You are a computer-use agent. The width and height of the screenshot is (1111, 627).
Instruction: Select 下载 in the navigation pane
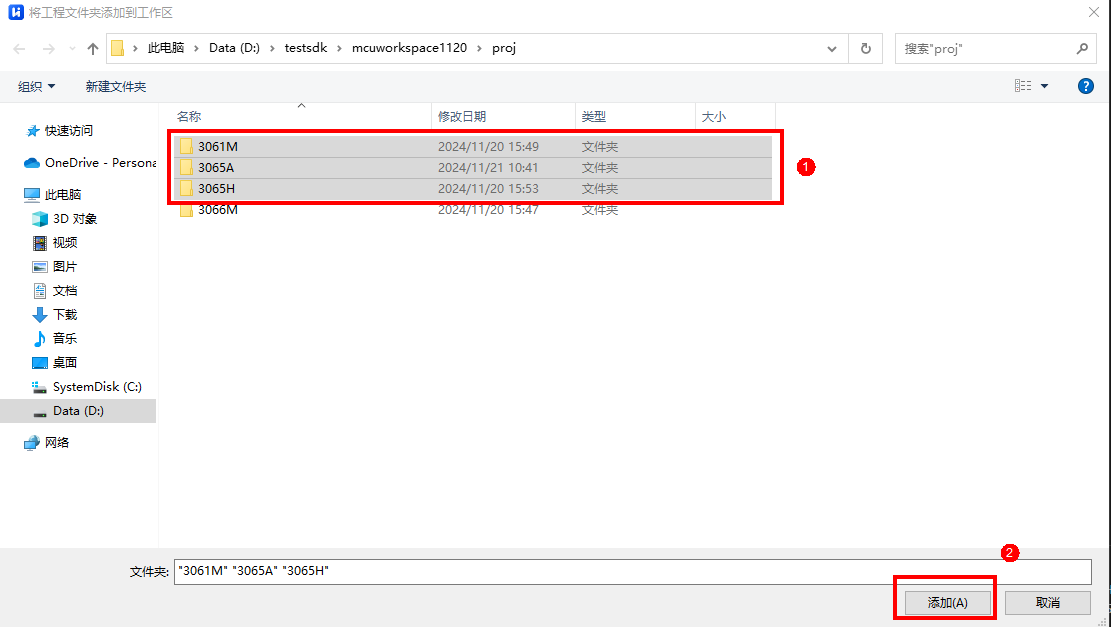coord(64,315)
